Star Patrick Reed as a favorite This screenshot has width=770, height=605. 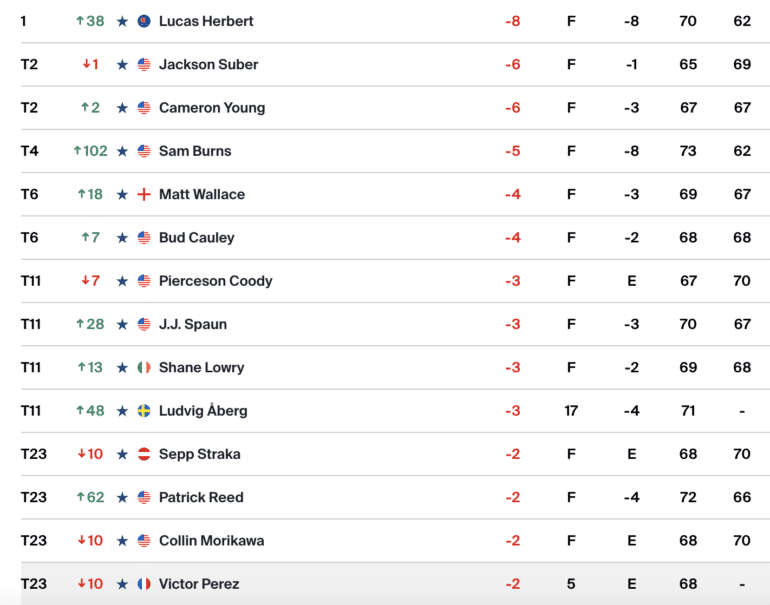point(122,497)
